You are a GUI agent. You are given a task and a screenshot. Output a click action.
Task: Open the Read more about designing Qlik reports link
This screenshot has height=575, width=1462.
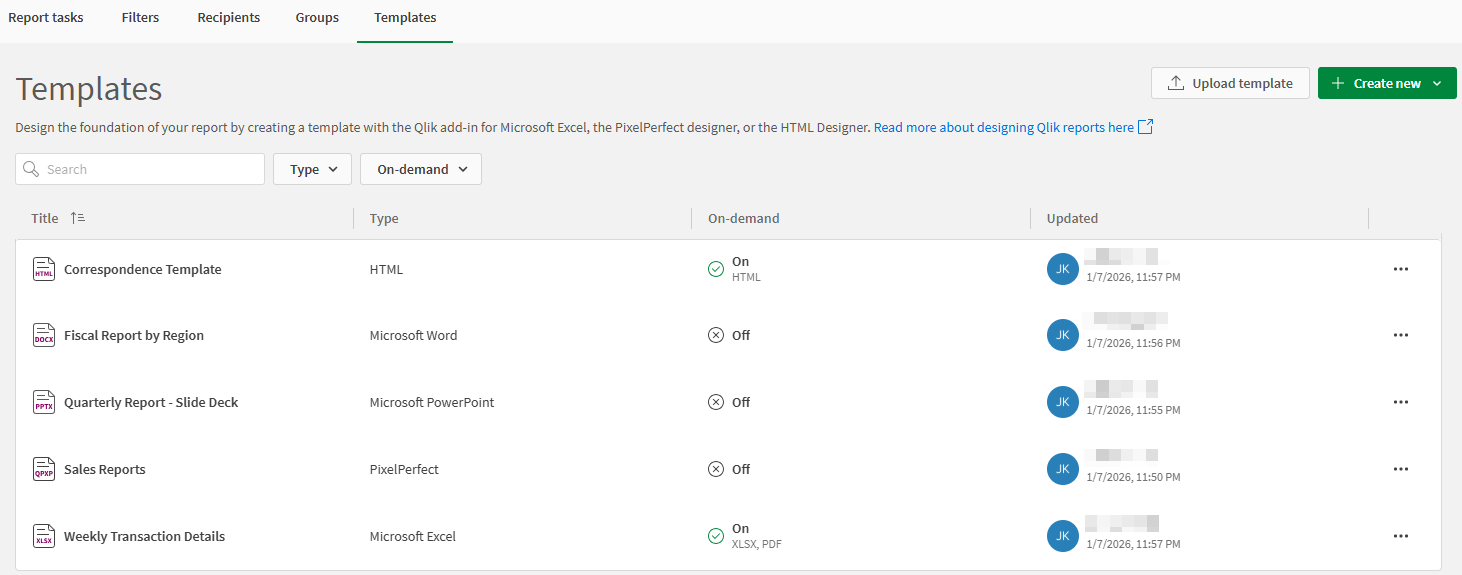point(1003,127)
